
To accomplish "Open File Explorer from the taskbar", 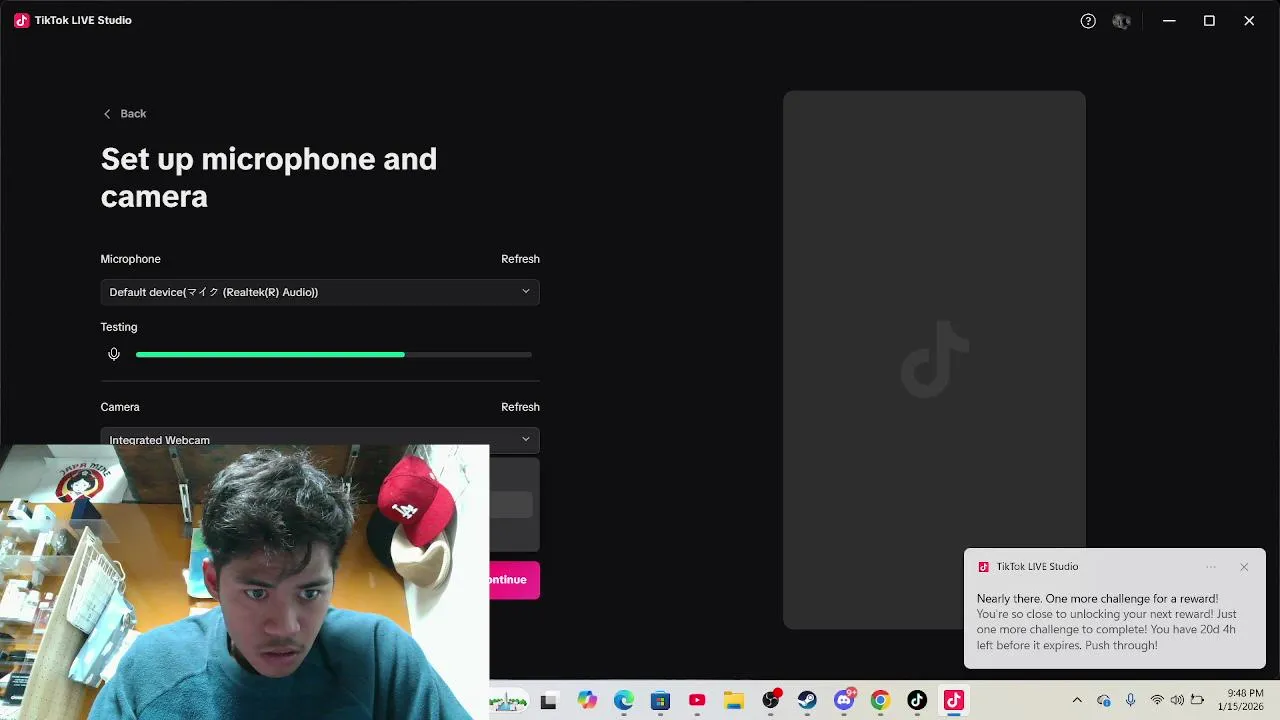I will click(x=734, y=700).
